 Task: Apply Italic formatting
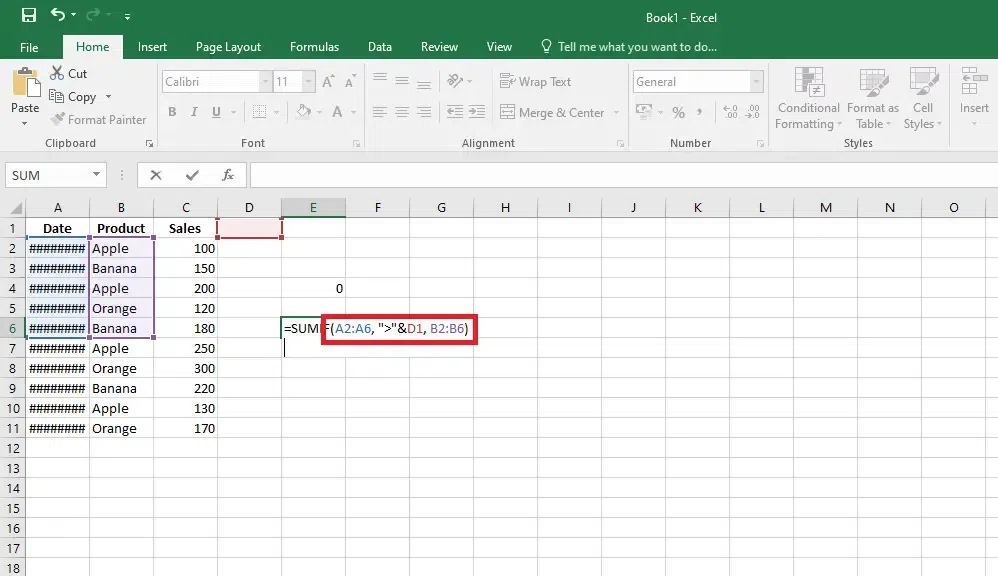pos(194,112)
